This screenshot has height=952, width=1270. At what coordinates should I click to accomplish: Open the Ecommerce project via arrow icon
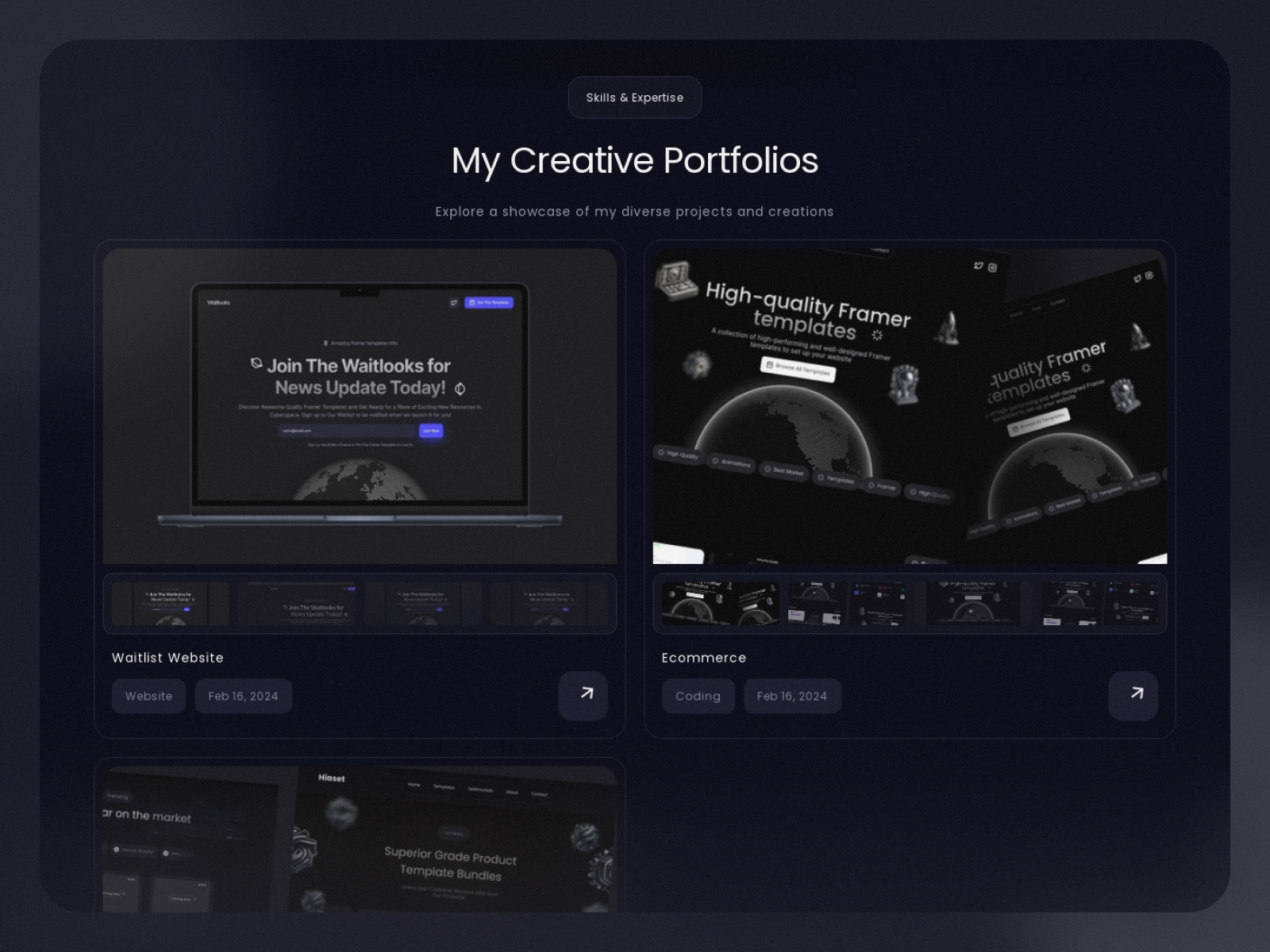point(1133,695)
